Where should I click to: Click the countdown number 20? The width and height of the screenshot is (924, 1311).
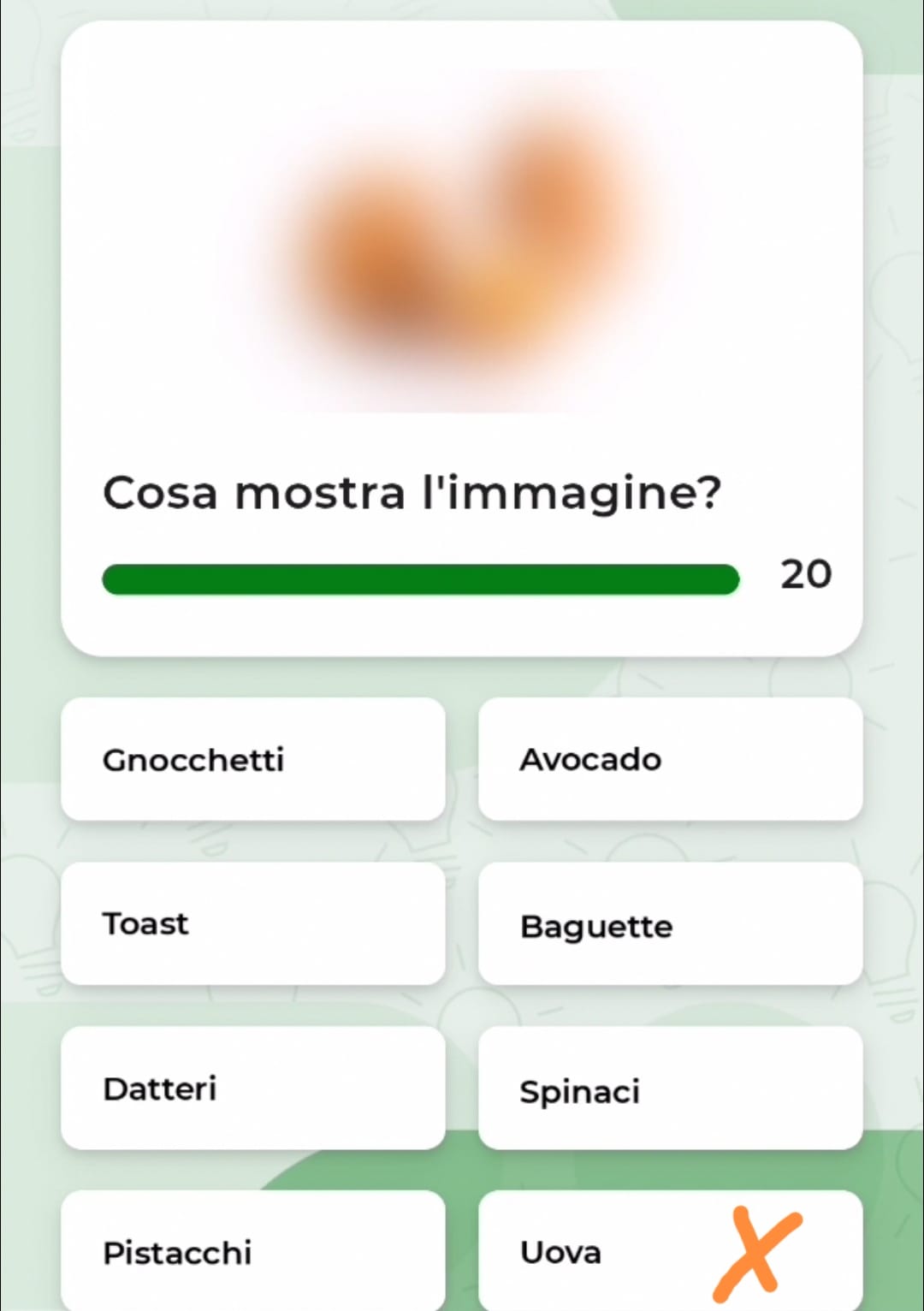(805, 574)
